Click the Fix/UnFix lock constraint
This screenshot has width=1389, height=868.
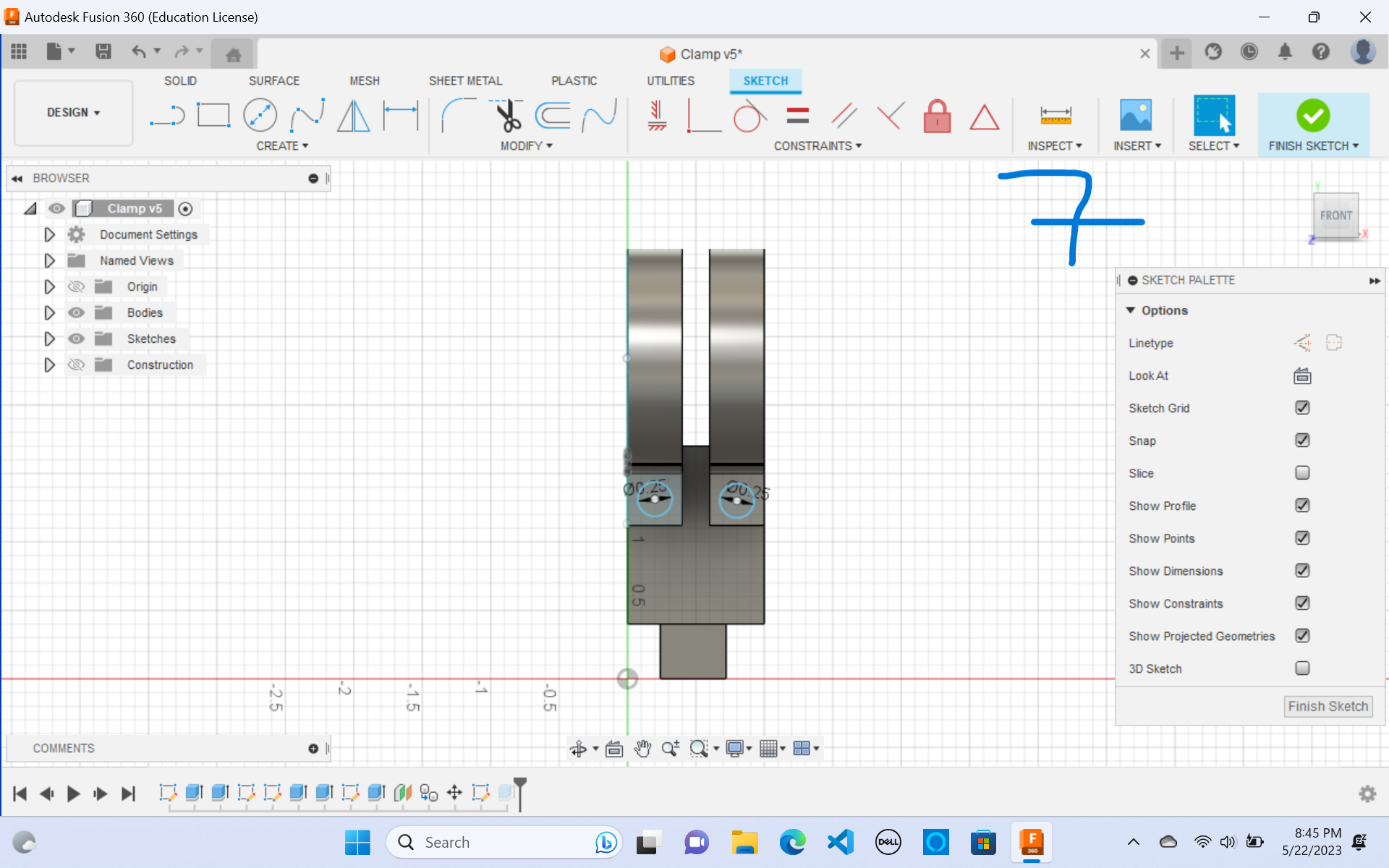[x=937, y=116]
